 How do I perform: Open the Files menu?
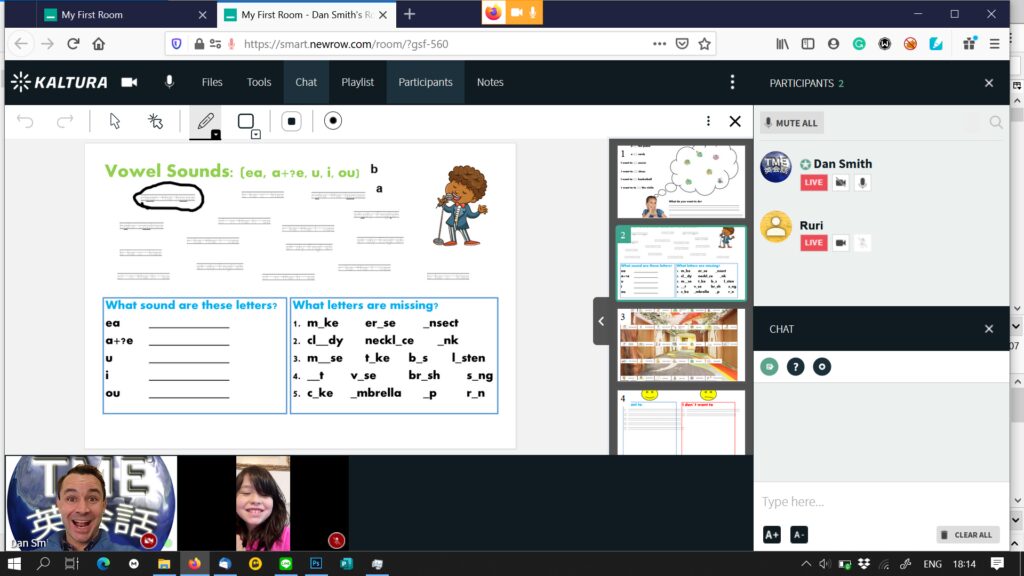[212, 82]
